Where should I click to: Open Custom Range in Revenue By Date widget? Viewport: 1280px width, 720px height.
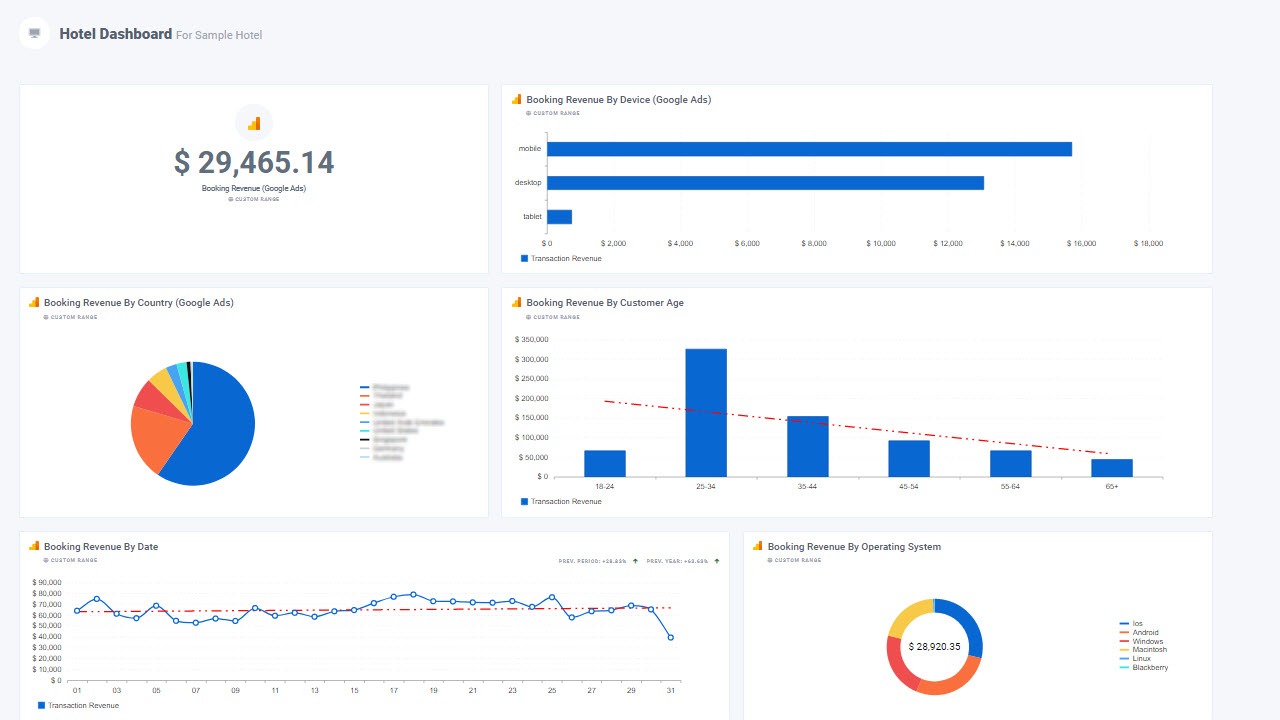click(x=70, y=560)
